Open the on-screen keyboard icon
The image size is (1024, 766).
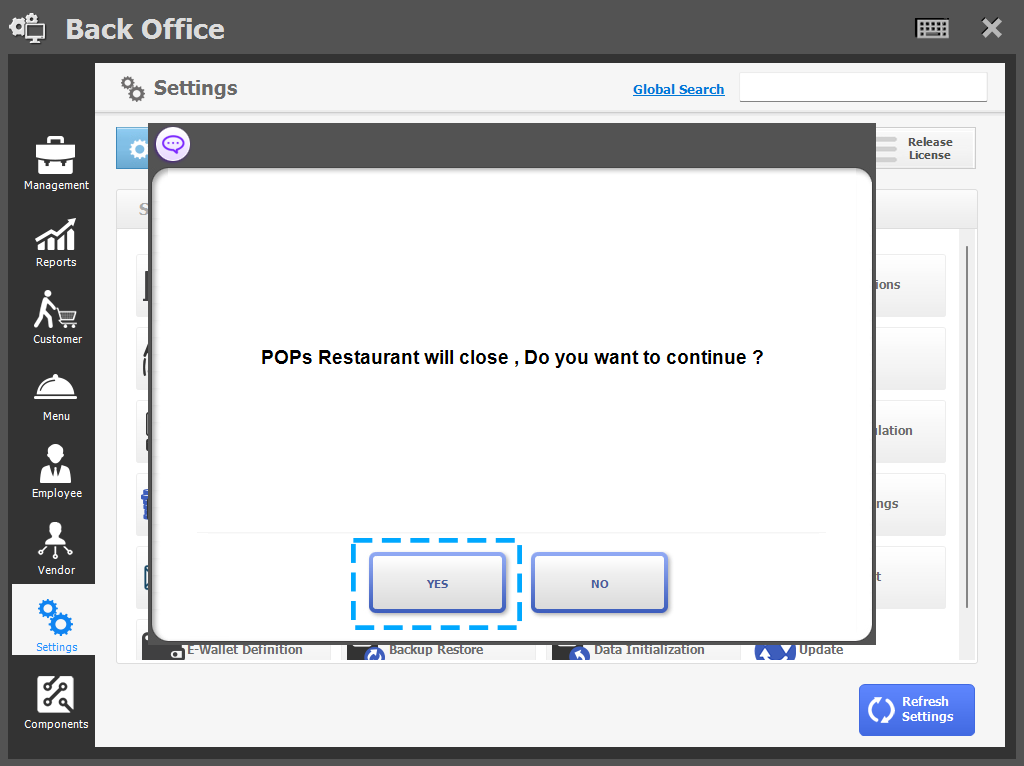coord(932,27)
